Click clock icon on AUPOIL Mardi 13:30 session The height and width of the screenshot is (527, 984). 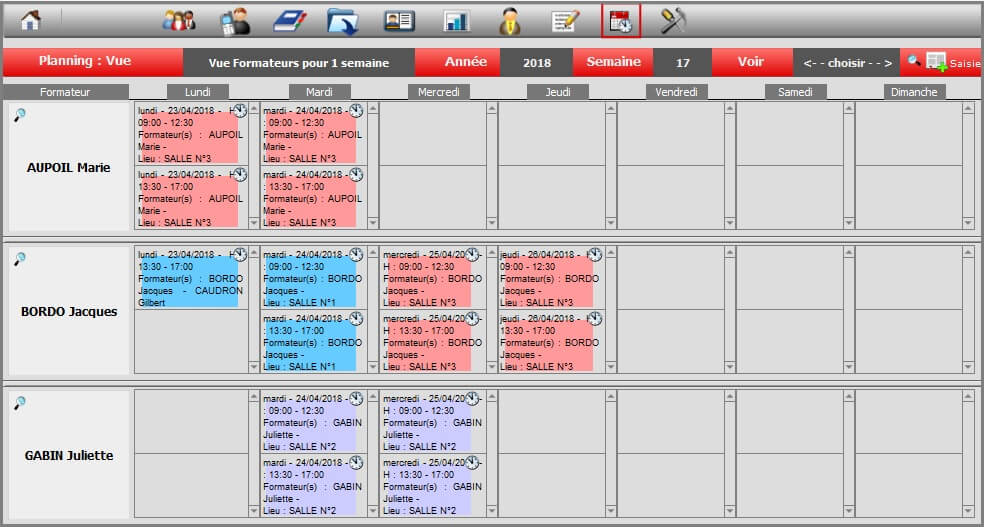[x=356, y=174]
